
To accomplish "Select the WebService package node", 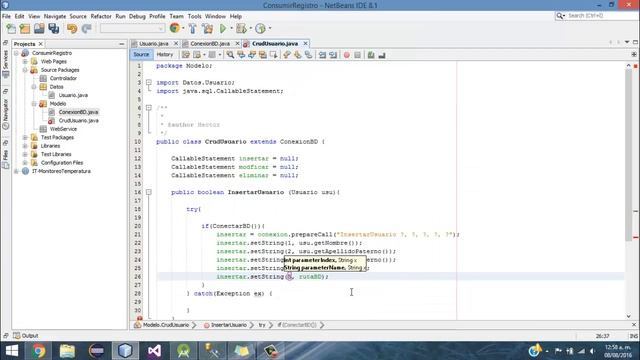I will click(x=63, y=129).
